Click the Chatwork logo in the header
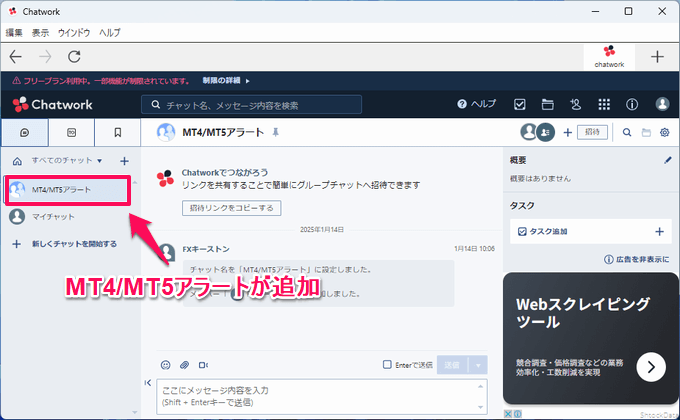Image resolution: width=680 pixels, height=420 pixels. (x=52, y=105)
